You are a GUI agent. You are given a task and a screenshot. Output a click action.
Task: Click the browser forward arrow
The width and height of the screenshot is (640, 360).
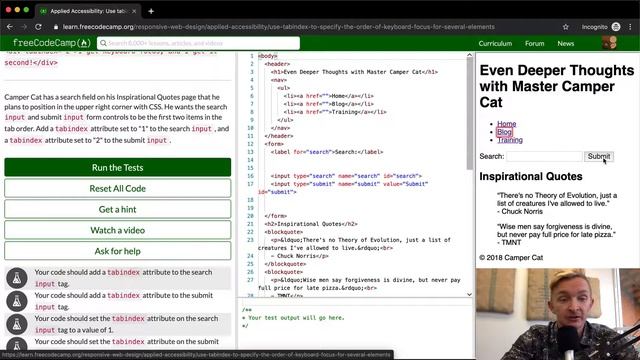click(24, 27)
